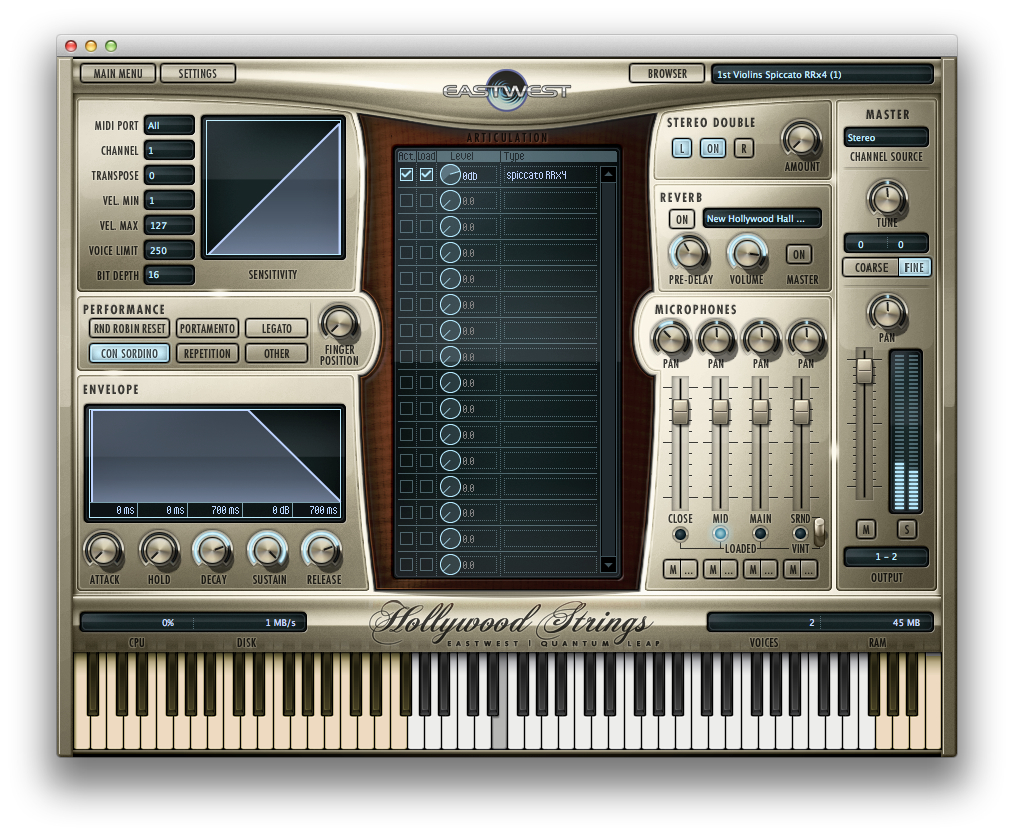Switch tuning to Fine
Screen dimensions: 1014x836
[x=914, y=267]
